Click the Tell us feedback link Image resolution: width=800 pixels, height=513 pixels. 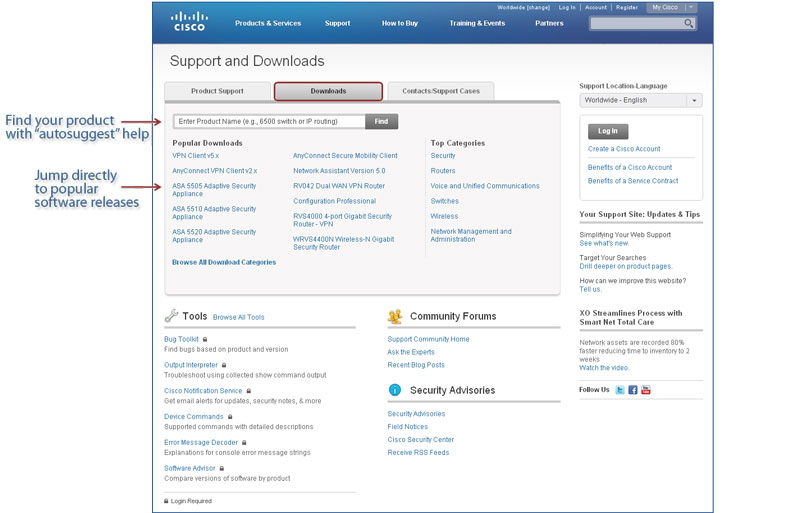click(590, 289)
